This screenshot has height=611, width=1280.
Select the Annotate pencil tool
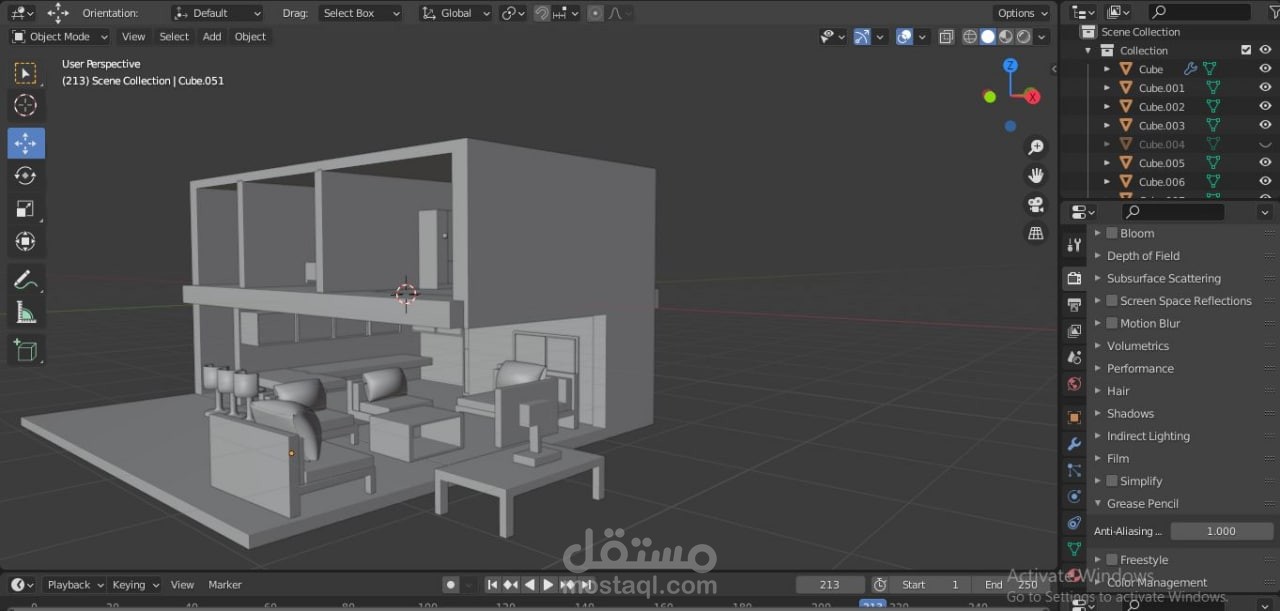point(26,280)
